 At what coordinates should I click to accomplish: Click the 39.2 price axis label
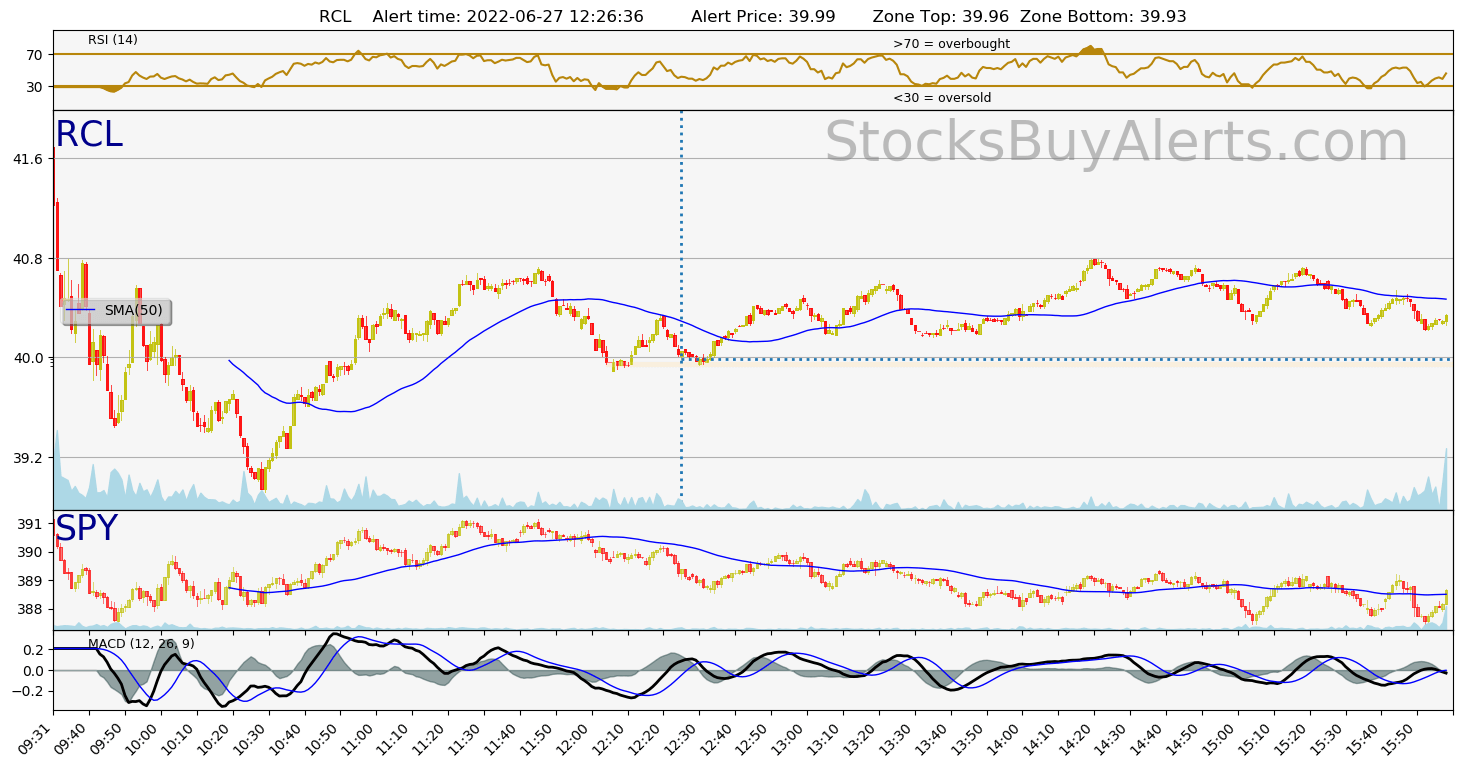(x=30, y=458)
